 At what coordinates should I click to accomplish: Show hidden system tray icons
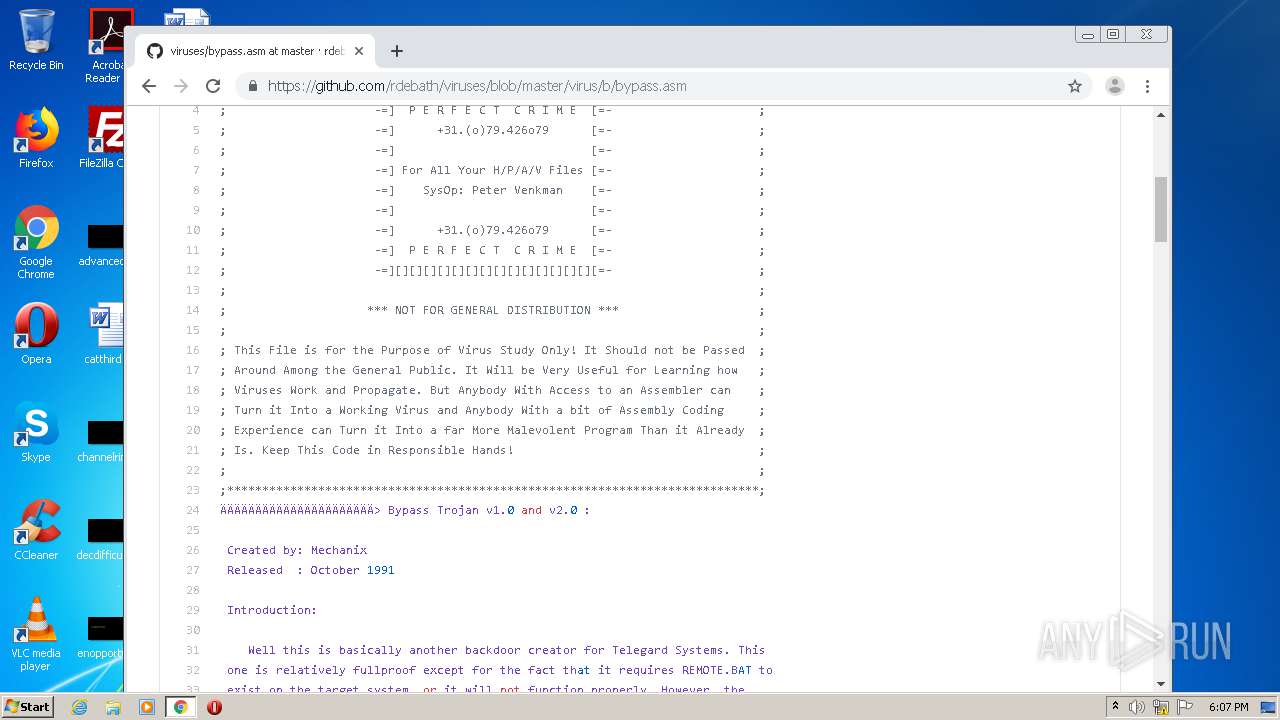coord(1115,707)
